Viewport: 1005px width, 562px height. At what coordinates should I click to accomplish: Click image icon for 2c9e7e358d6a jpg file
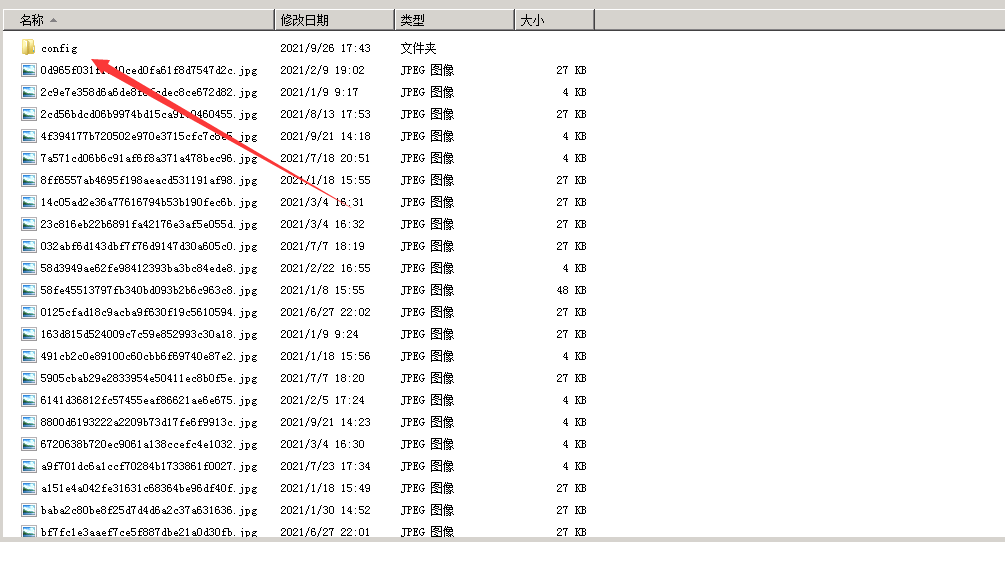click(x=29, y=92)
